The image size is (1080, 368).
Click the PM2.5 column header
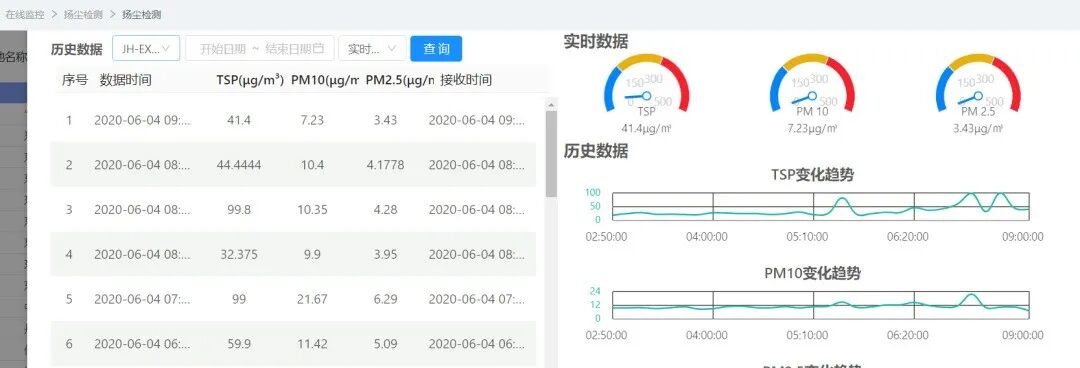click(x=399, y=80)
